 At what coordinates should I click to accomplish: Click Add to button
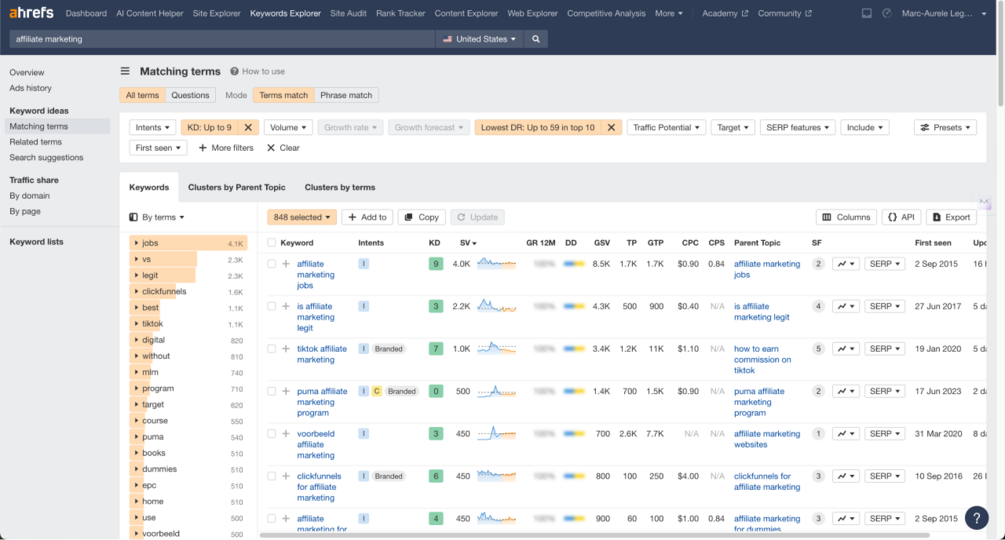367,217
